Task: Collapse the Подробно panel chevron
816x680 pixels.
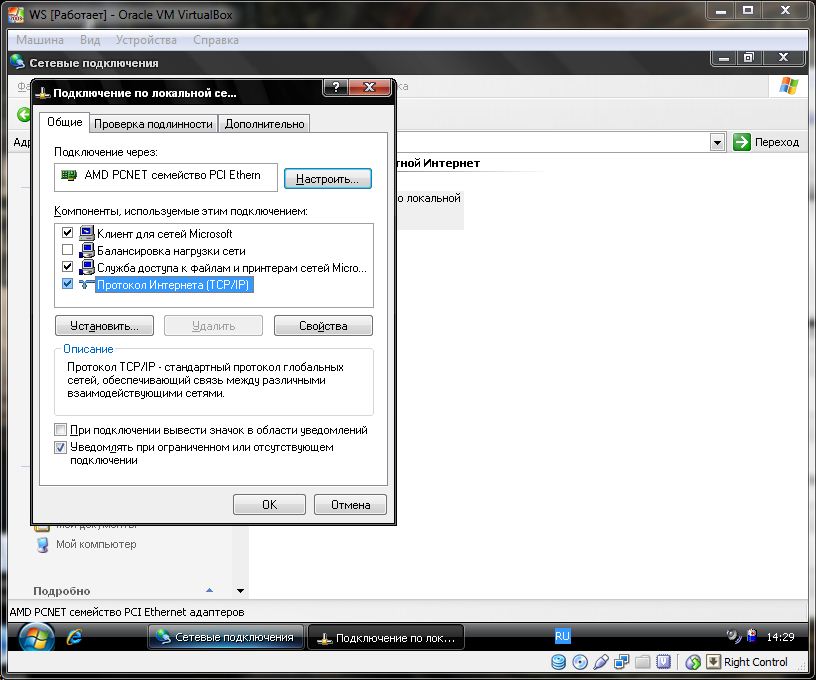Action: click(209, 591)
